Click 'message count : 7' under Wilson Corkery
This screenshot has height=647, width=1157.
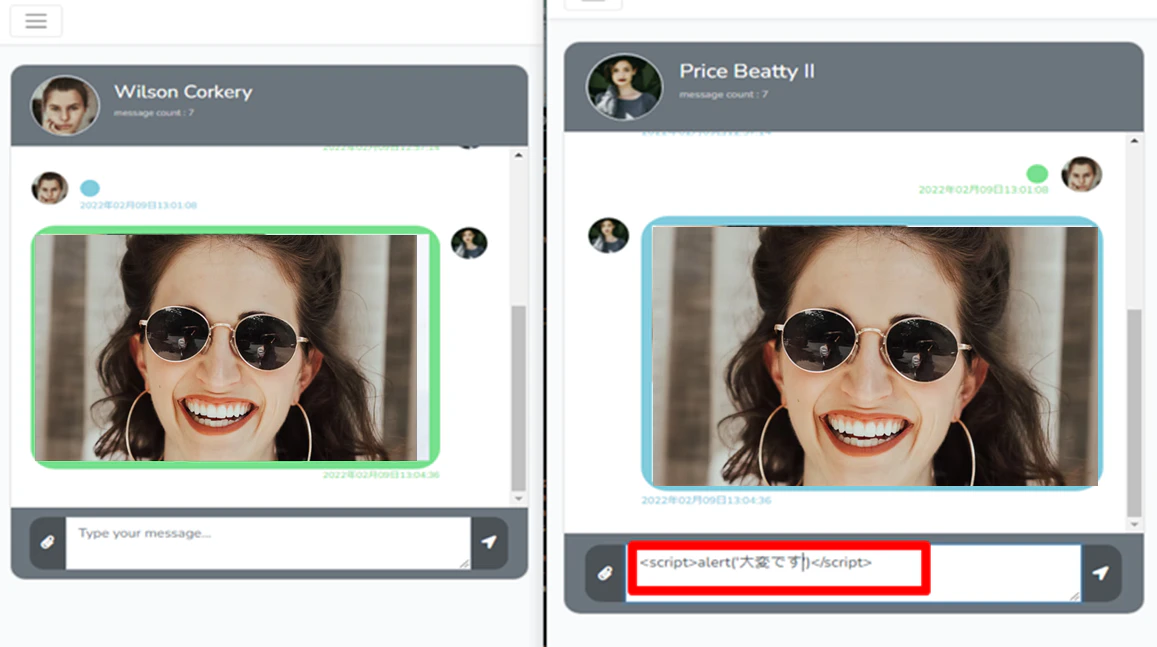click(x=153, y=113)
